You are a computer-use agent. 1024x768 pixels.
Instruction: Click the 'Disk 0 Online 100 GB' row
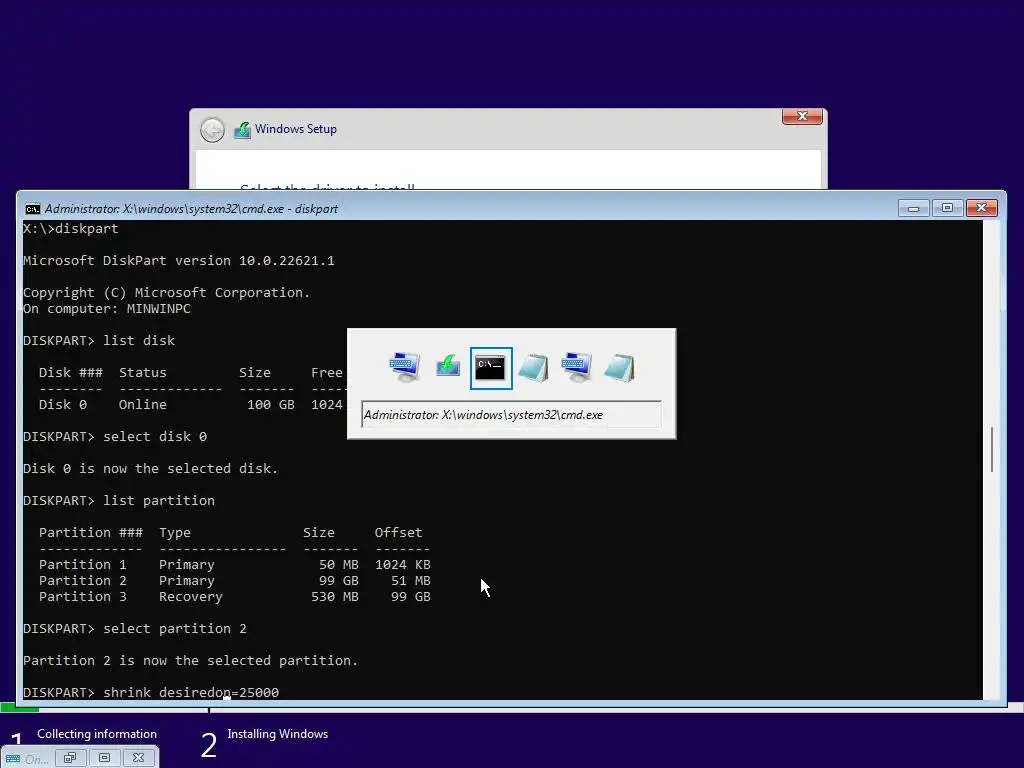[191, 404]
